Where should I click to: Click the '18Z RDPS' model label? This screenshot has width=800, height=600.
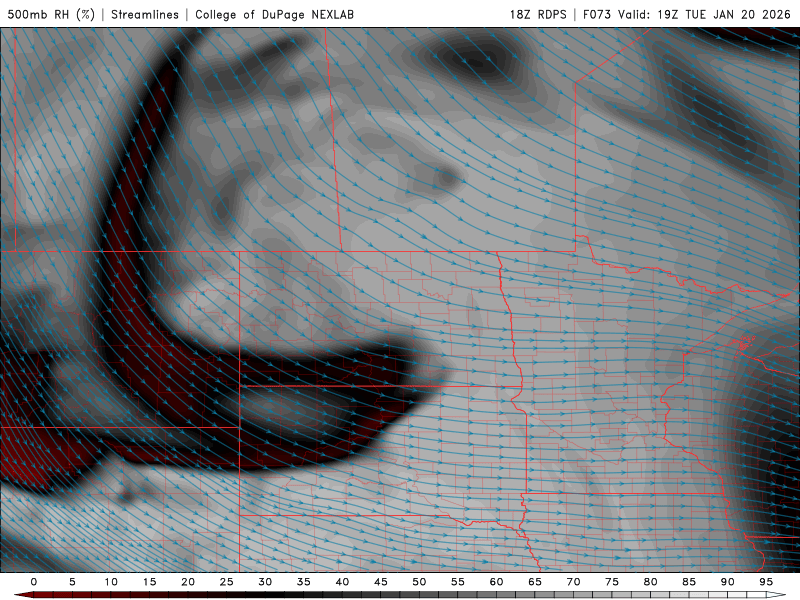[x=538, y=14]
